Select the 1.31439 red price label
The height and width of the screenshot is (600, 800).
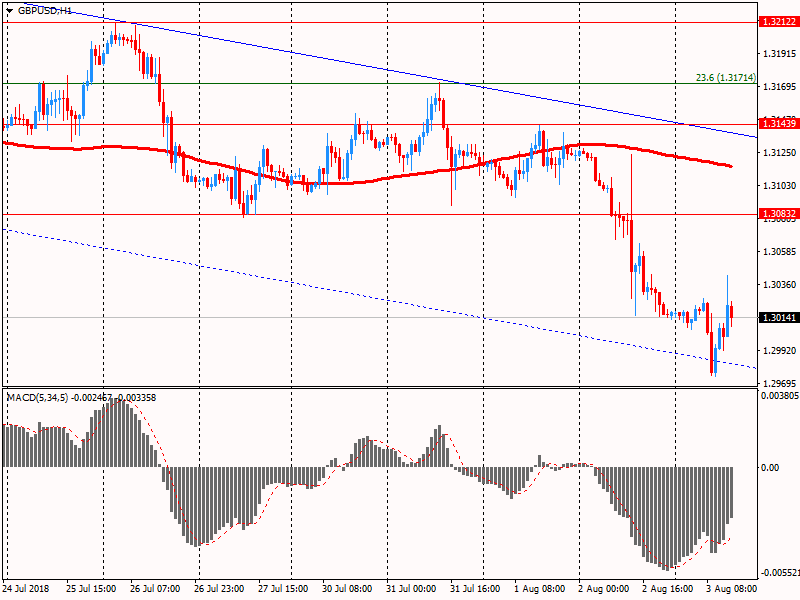(x=779, y=123)
